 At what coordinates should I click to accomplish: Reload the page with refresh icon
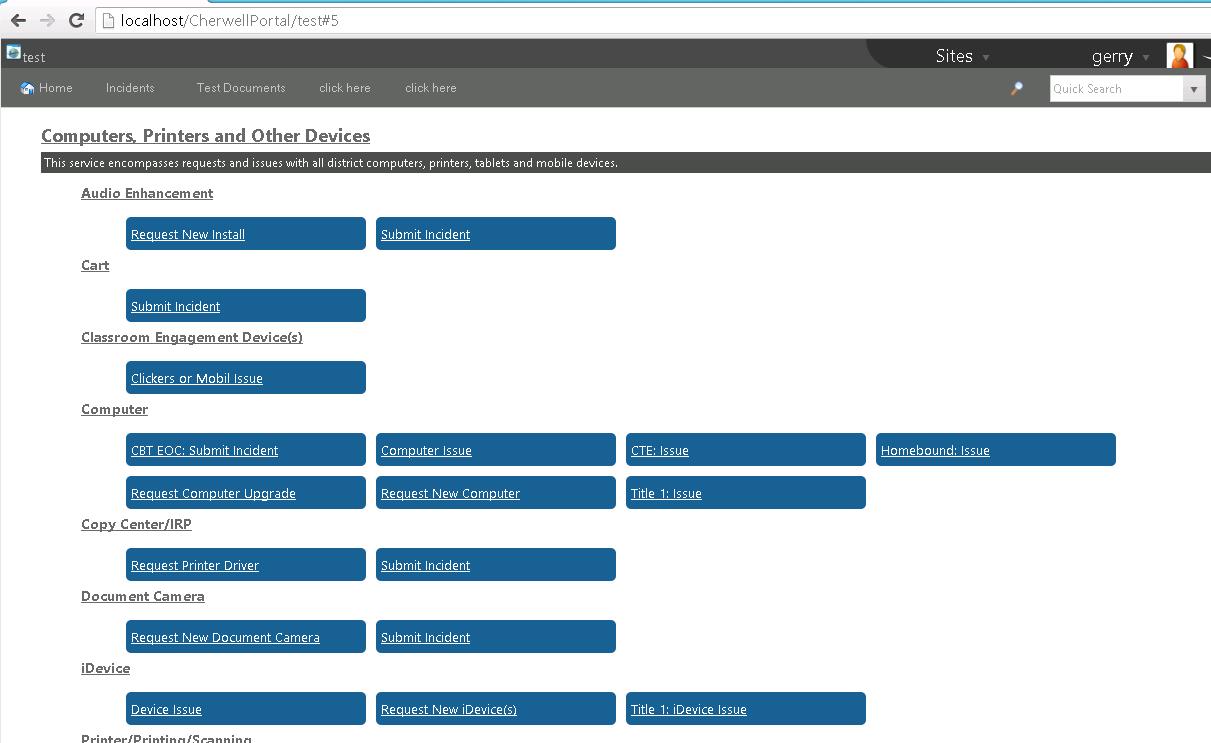(x=76, y=20)
